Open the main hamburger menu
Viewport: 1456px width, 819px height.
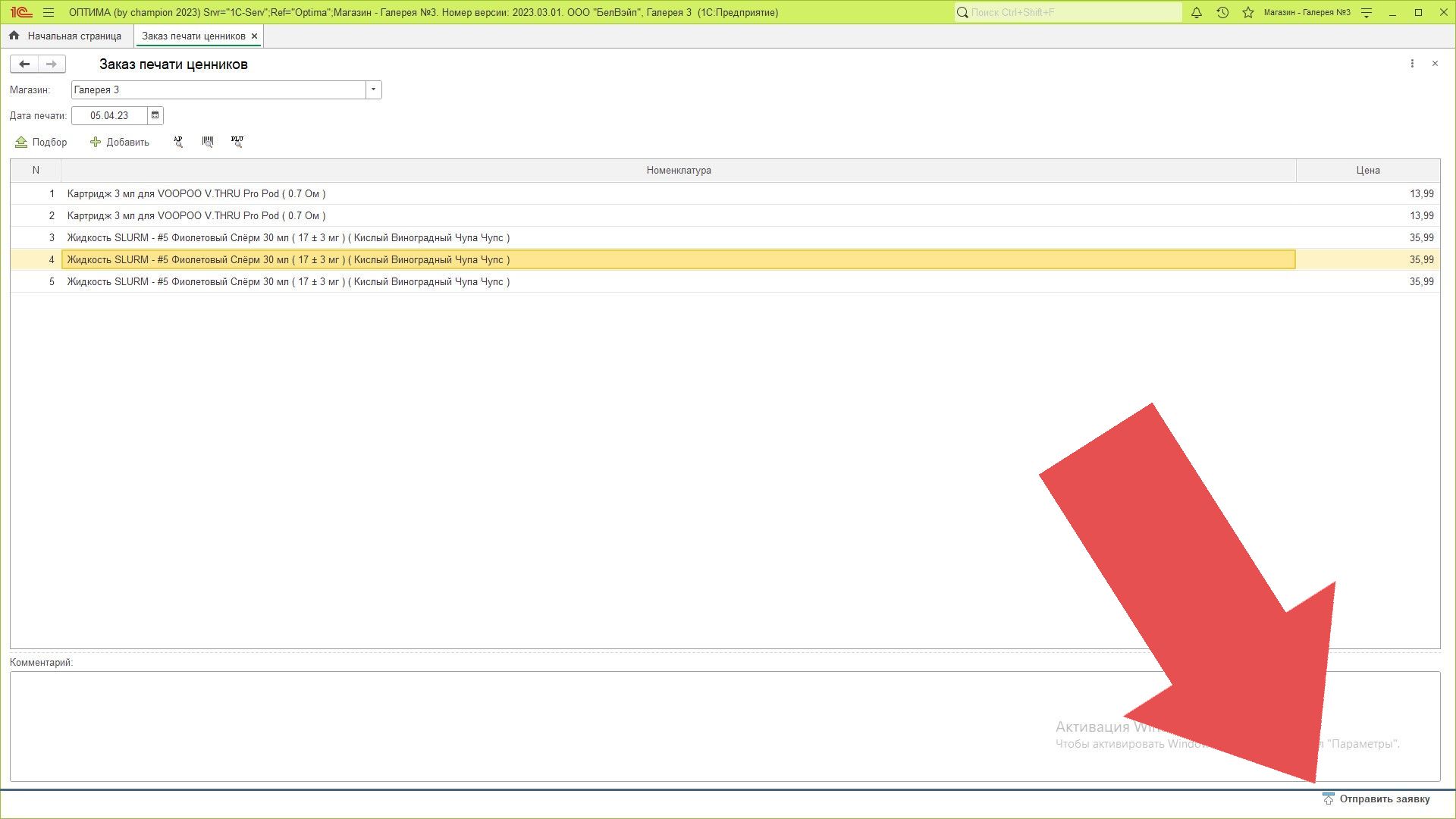49,12
